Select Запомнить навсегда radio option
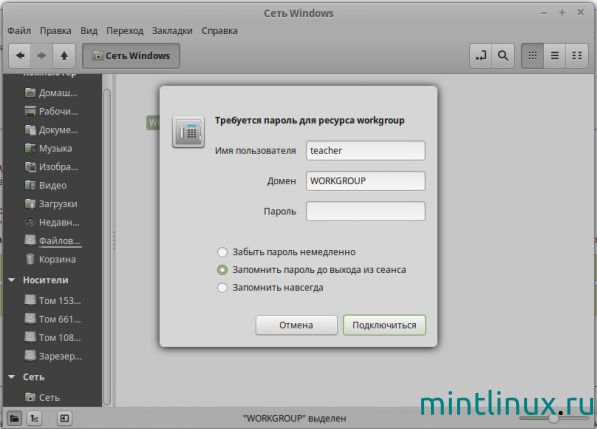The image size is (597, 429). pos(222,288)
